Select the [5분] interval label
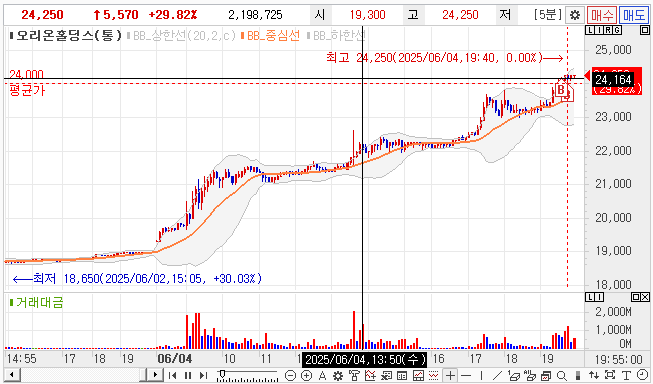This screenshot has width=653, height=384. (548, 15)
